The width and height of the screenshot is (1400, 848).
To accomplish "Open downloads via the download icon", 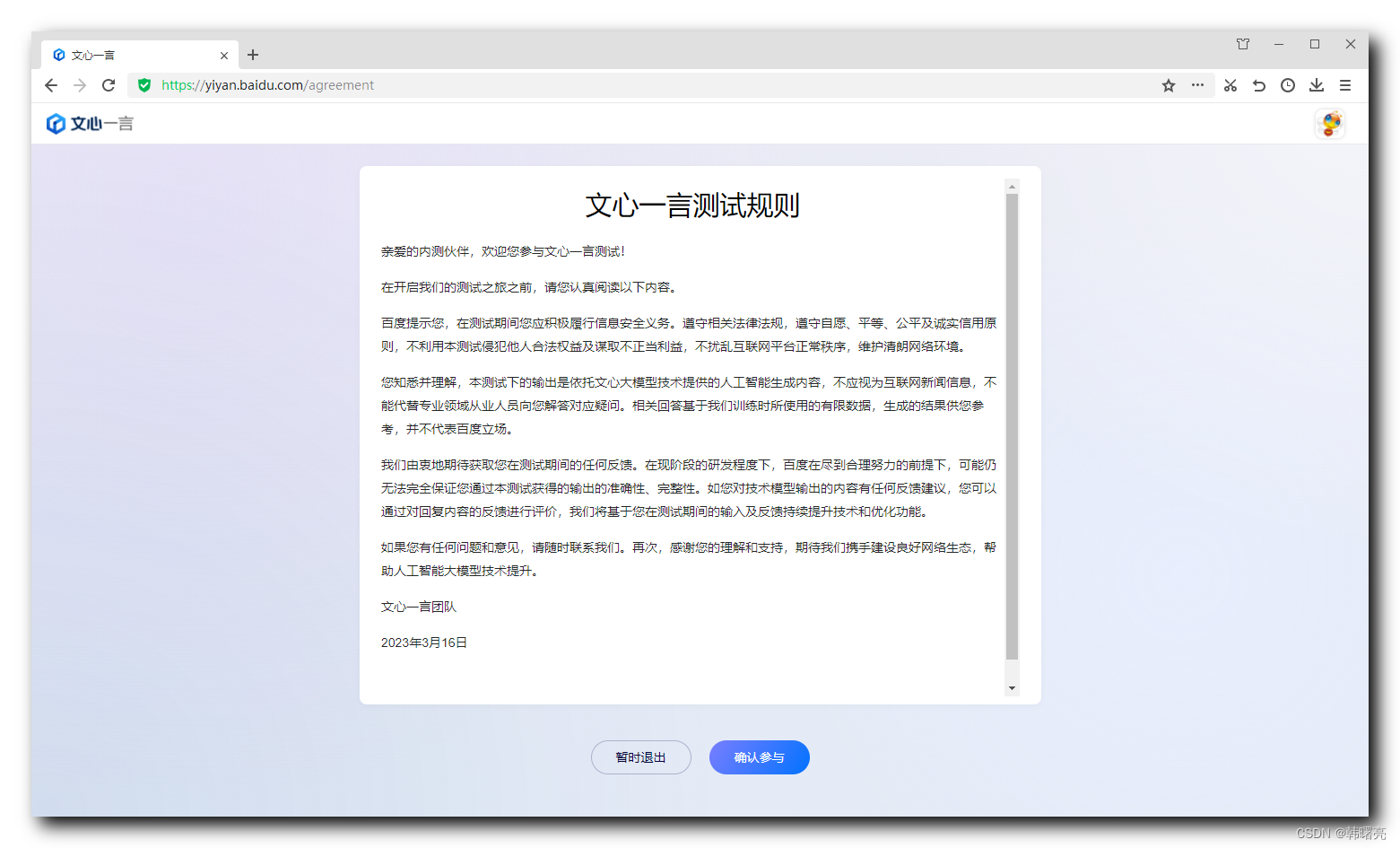I will click(1317, 85).
